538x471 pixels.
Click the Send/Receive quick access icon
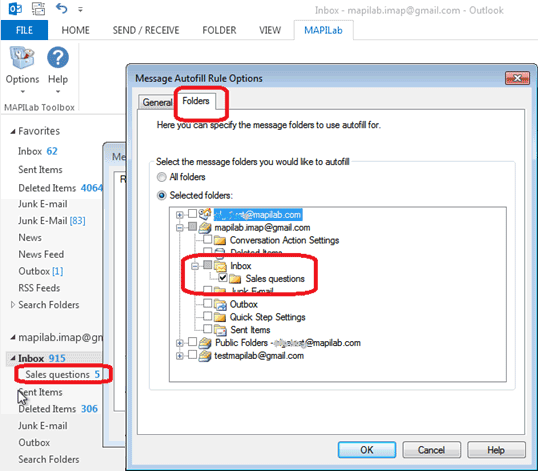(x=38, y=9)
